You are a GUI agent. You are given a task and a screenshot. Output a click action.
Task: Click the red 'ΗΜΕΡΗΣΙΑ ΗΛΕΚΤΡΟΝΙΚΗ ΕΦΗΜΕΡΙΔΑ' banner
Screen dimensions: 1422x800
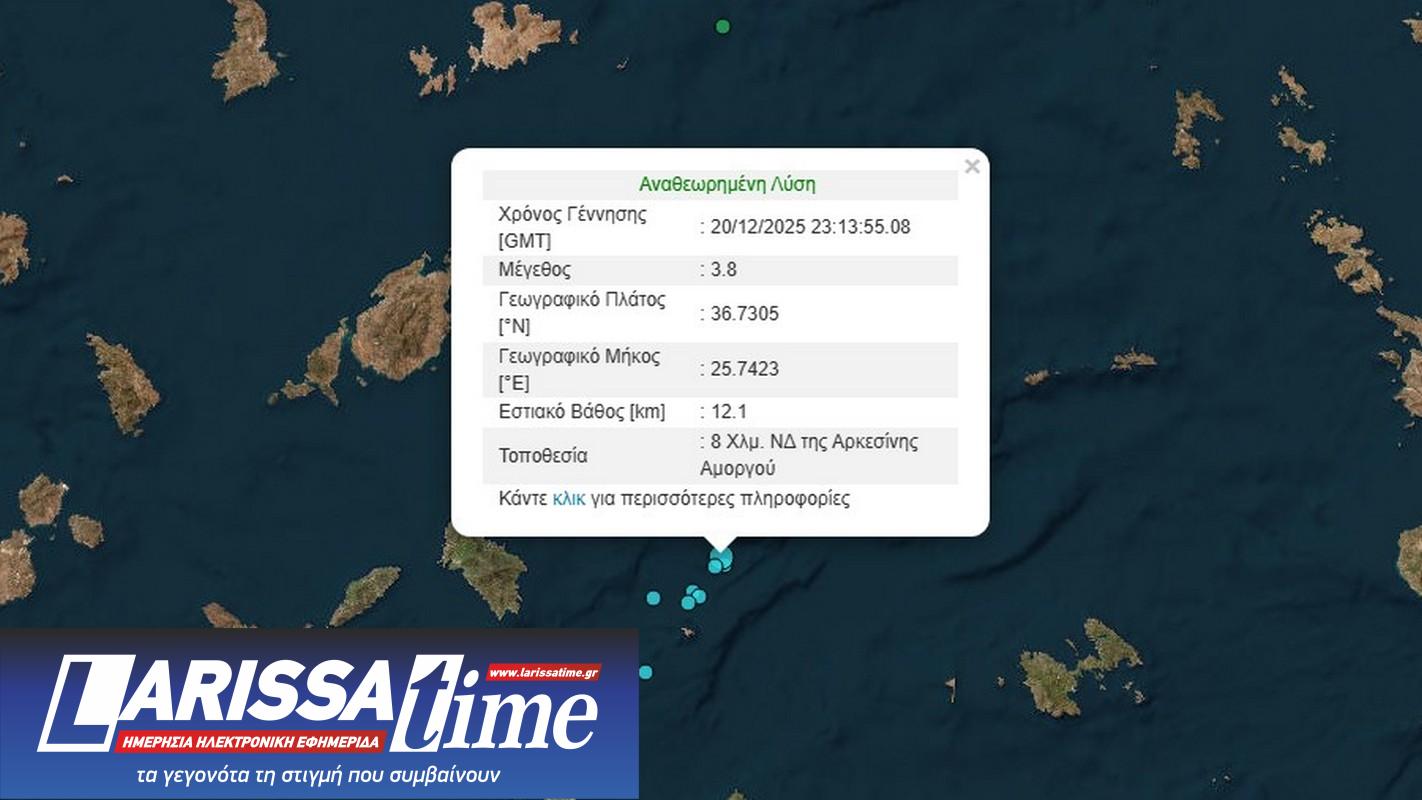coord(251,742)
